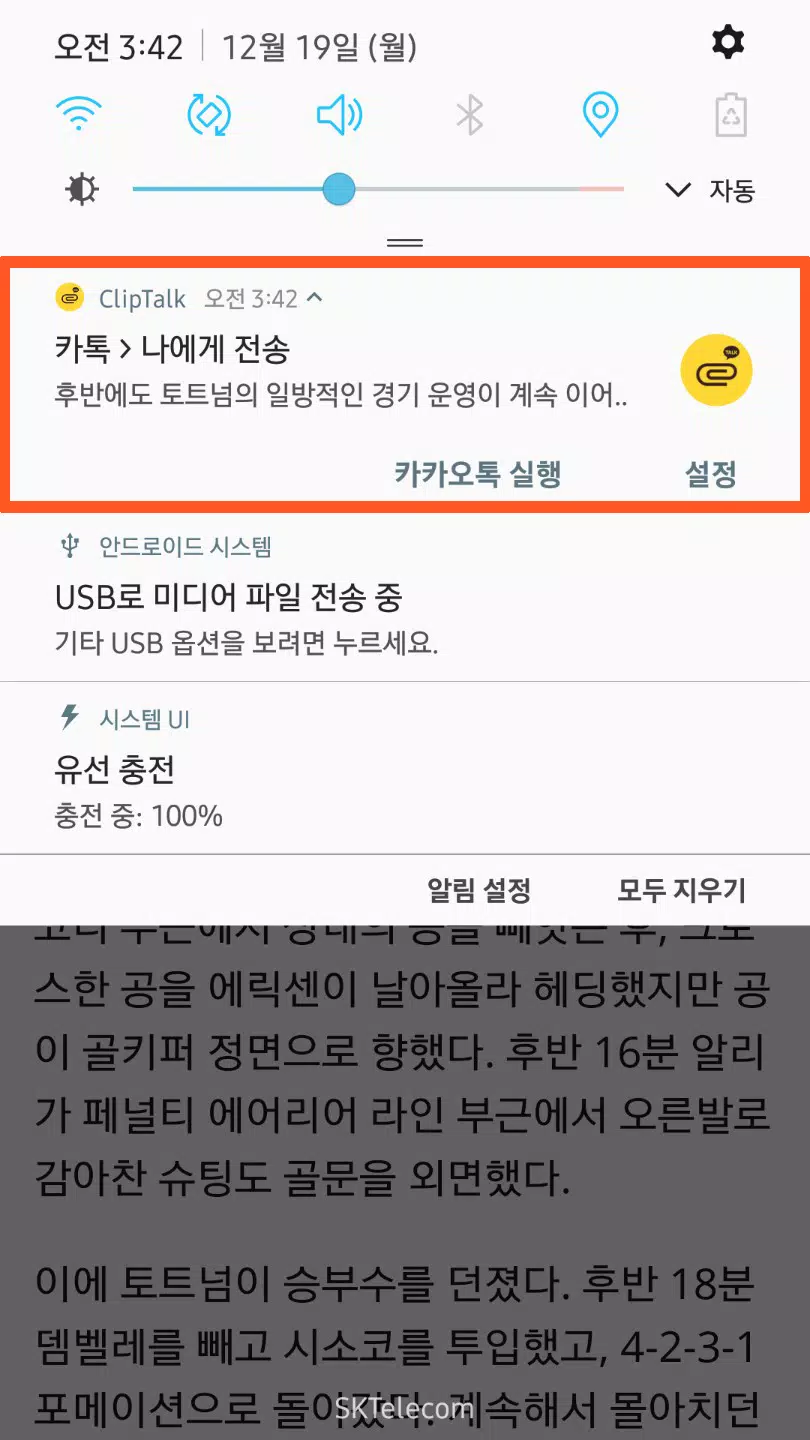The width and height of the screenshot is (810, 1440).
Task: Open settings via the gear icon
Action: click(728, 43)
